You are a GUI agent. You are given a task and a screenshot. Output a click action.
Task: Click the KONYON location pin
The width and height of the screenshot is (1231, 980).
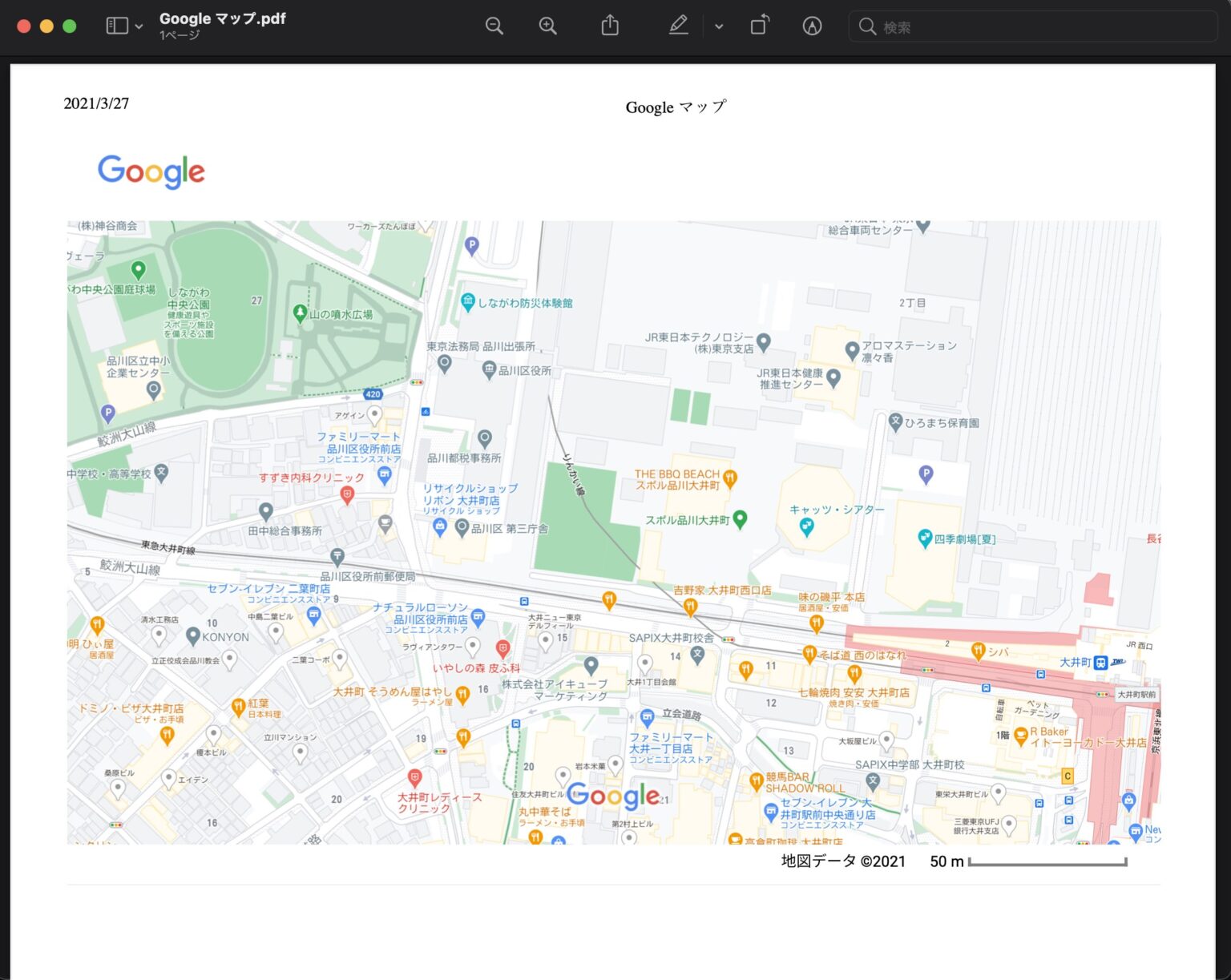[192, 636]
